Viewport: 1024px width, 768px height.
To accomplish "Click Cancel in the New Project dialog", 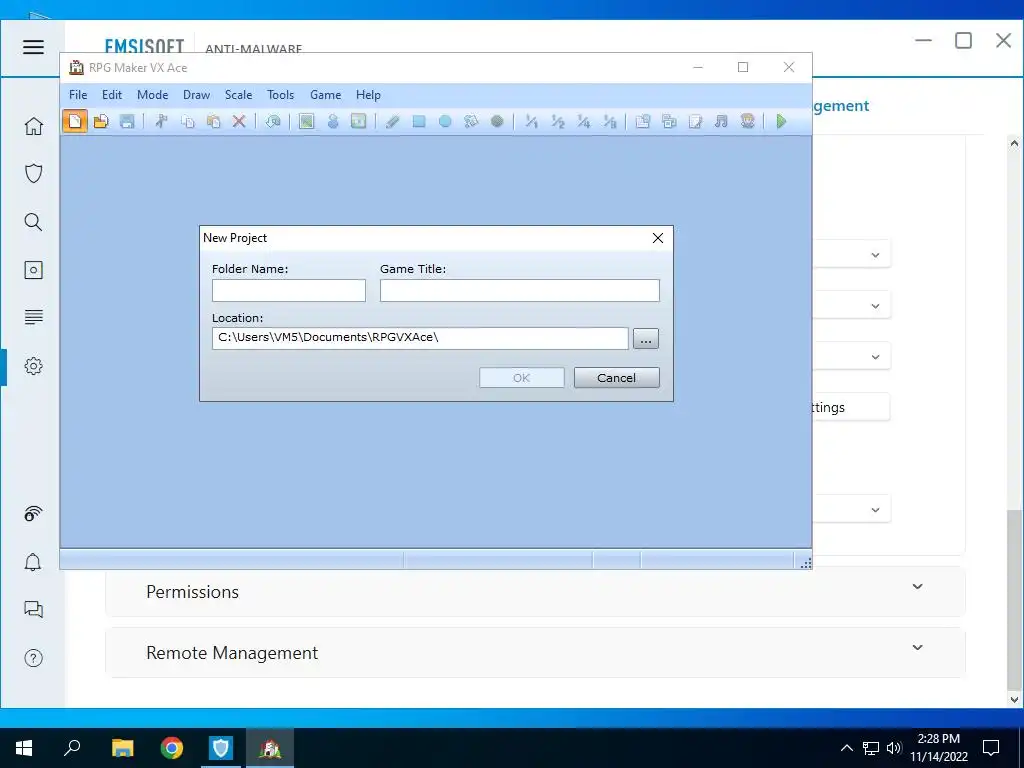I will (616, 377).
